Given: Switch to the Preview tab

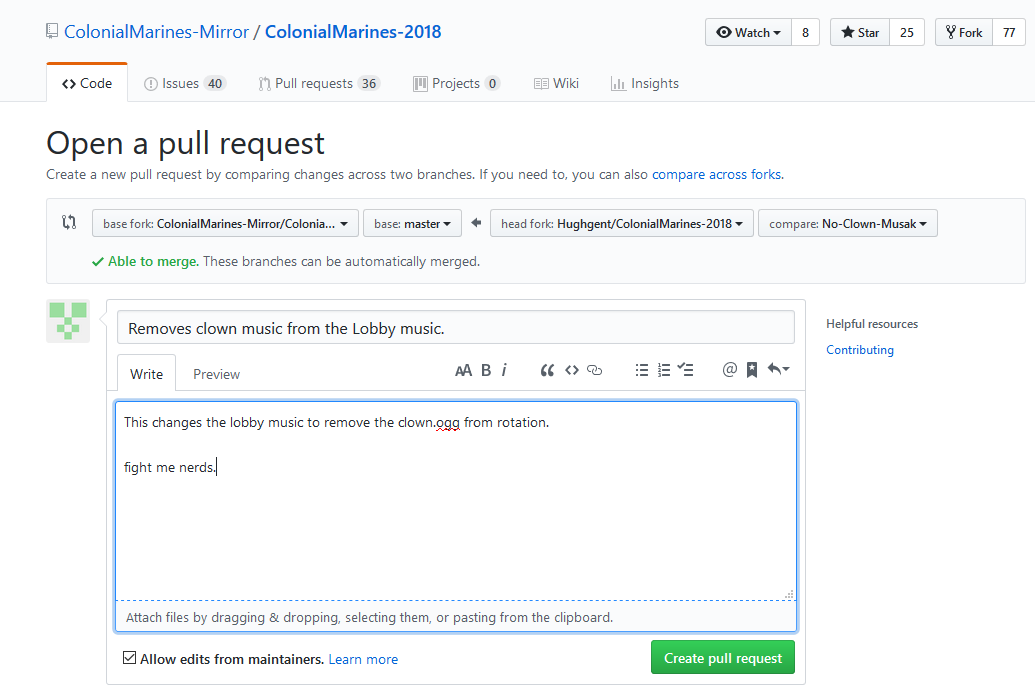Looking at the screenshot, I should (x=217, y=374).
